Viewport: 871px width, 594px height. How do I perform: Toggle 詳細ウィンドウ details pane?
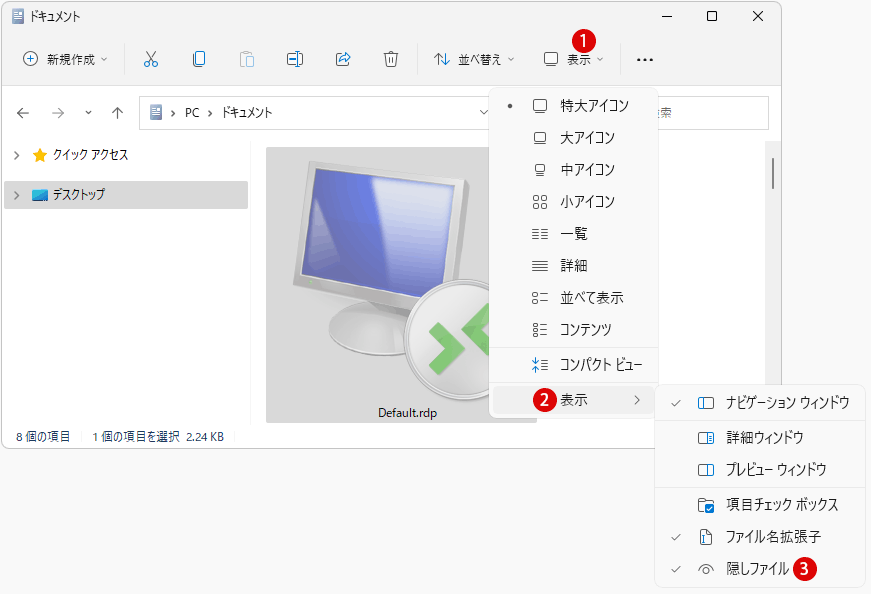[x=760, y=438]
